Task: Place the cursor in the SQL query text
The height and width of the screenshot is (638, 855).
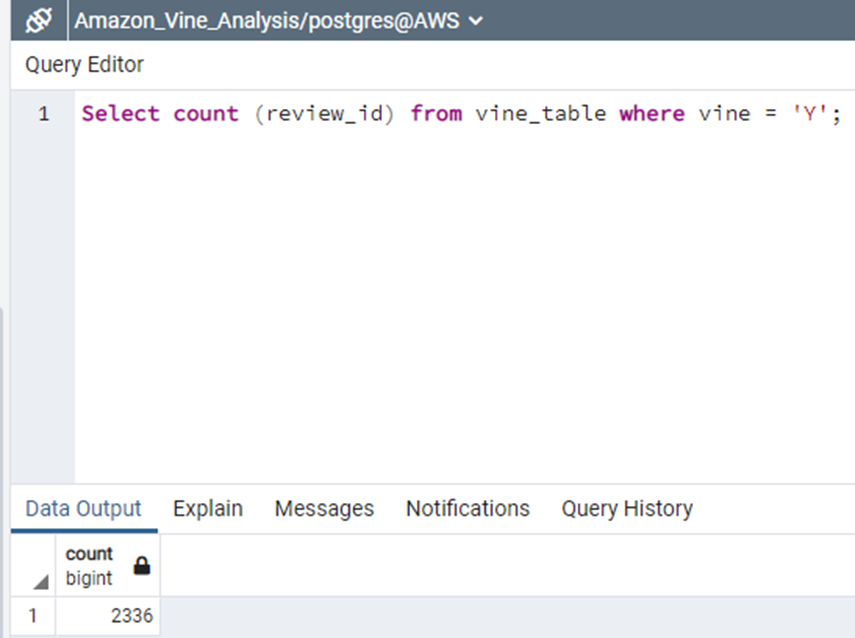Action: (x=400, y=113)
